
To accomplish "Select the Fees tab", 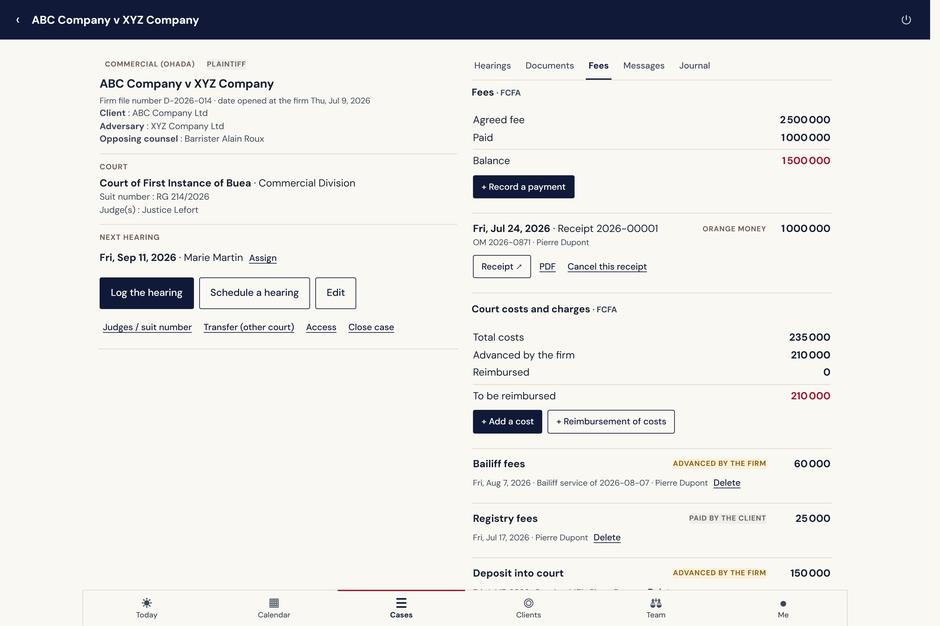I will point(598,65).
